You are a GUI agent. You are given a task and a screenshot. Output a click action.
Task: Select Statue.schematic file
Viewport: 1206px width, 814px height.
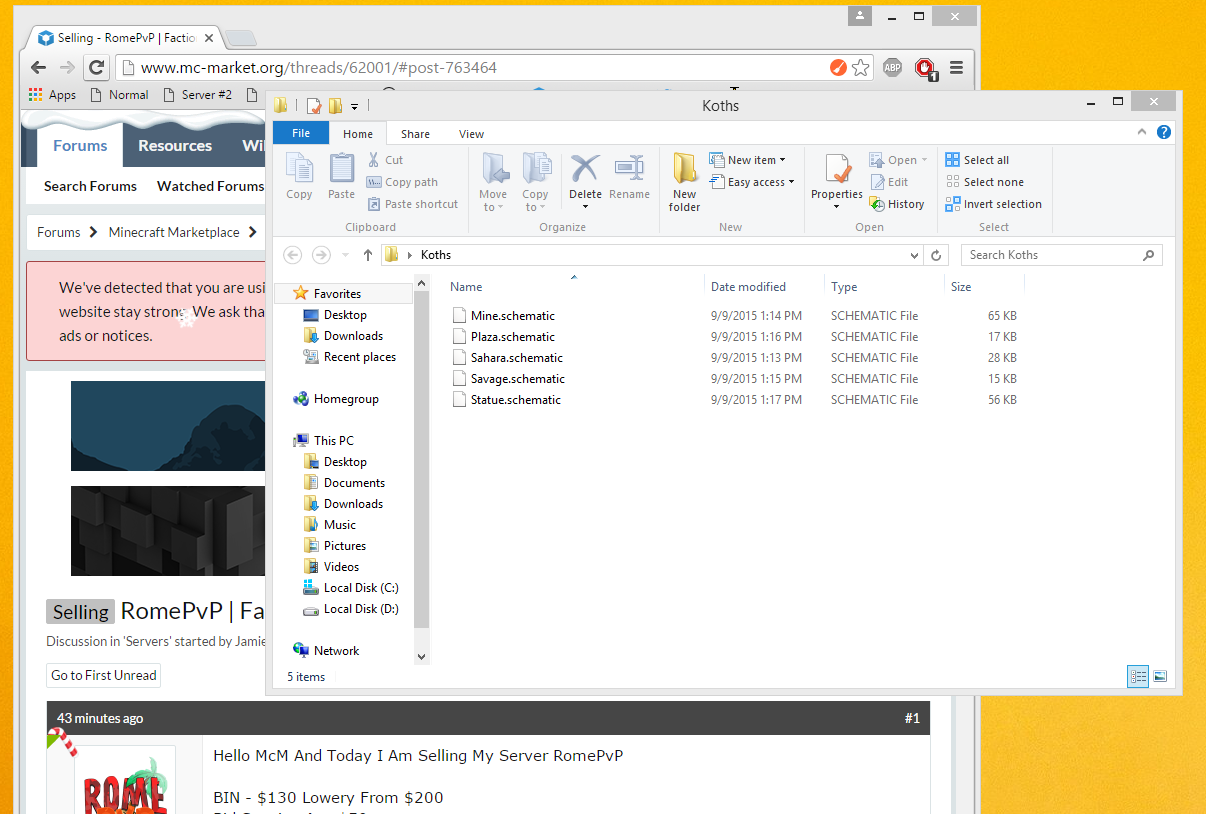coord(506,399)
